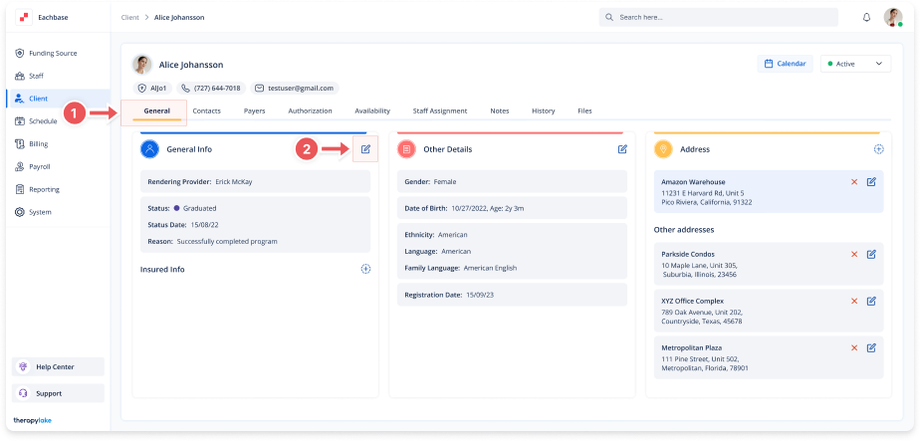Open Funding Source in the sidebar
Image resolution: width=920 pixels, height=441 pixels.
coord(52,53)
